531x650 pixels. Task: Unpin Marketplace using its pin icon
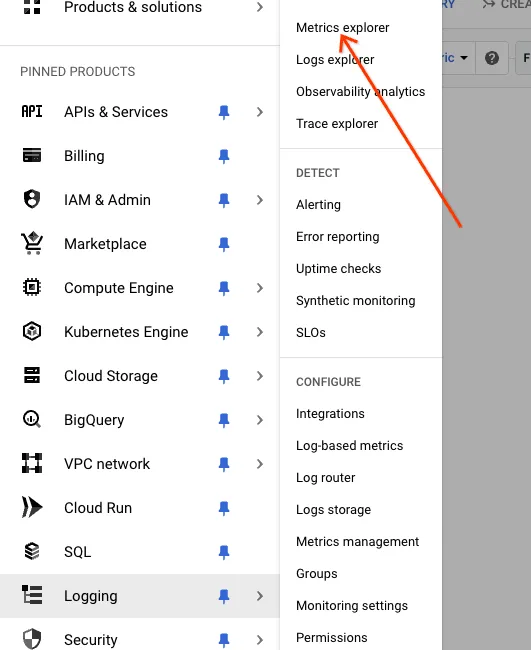pos(224,244)
